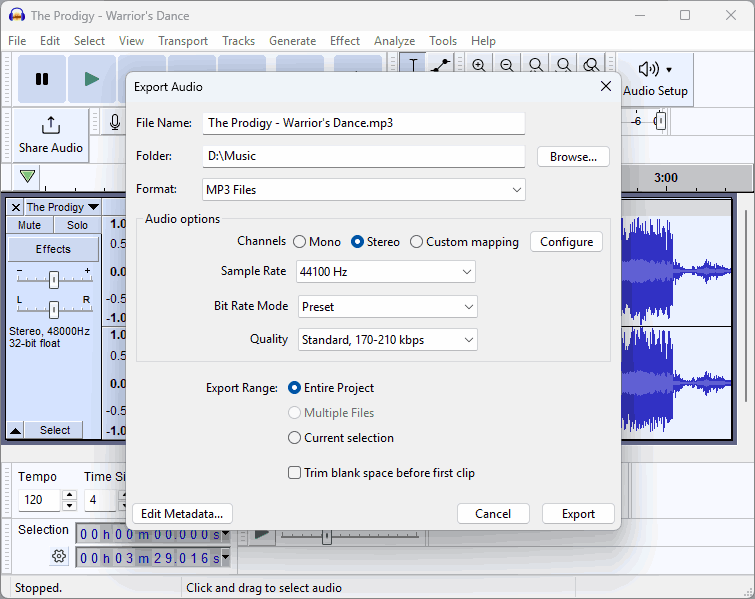The height and width of the screenshot is (599, 755).
Task: Click the track gain slider knob
Action: pos(54,279)
